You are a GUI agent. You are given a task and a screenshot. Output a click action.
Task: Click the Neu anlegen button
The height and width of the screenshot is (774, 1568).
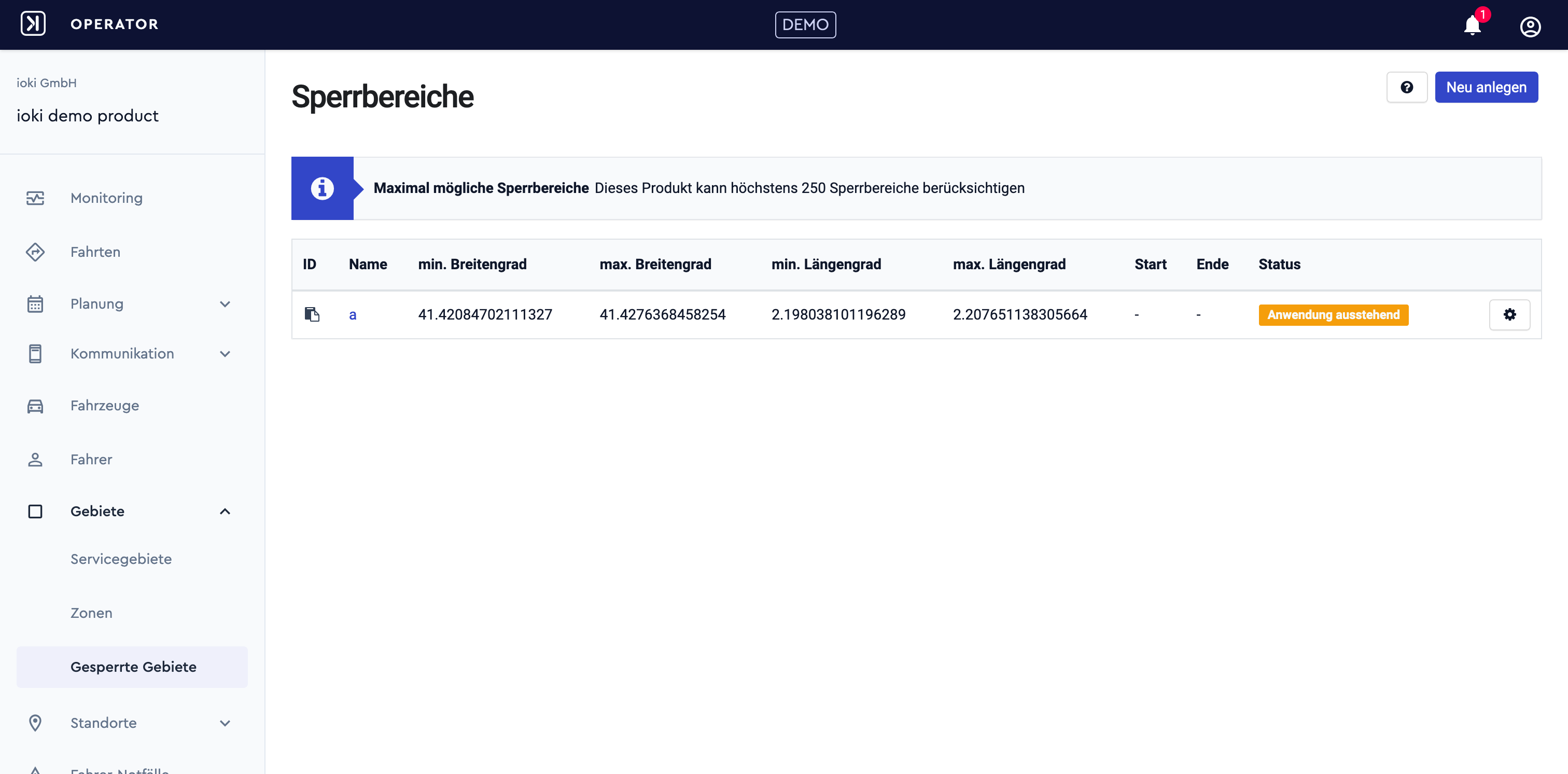click(x=1486, y=87)
